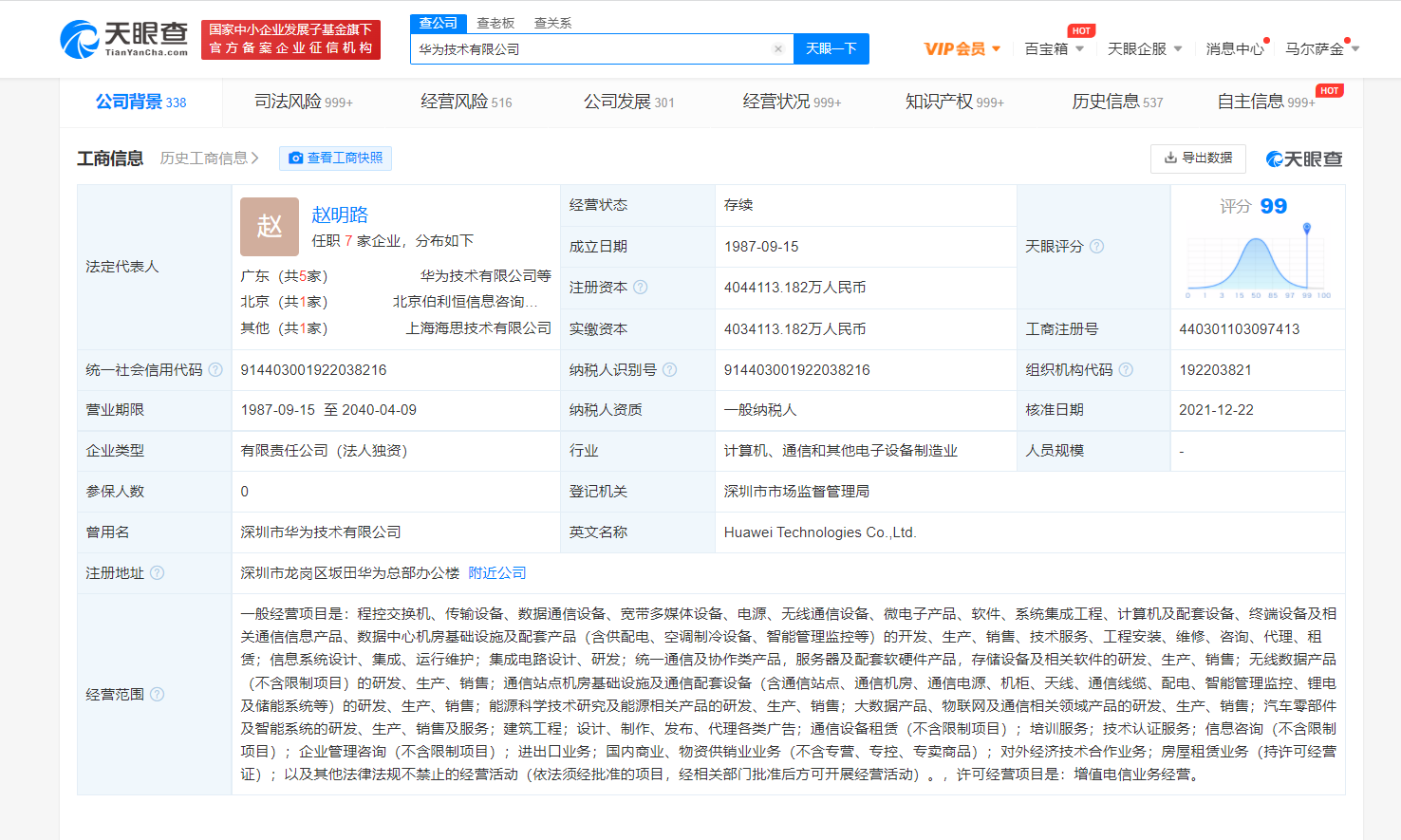
Task: Select the 企业类型 value 有限责任公司(法人独资)
Action: 324,450
